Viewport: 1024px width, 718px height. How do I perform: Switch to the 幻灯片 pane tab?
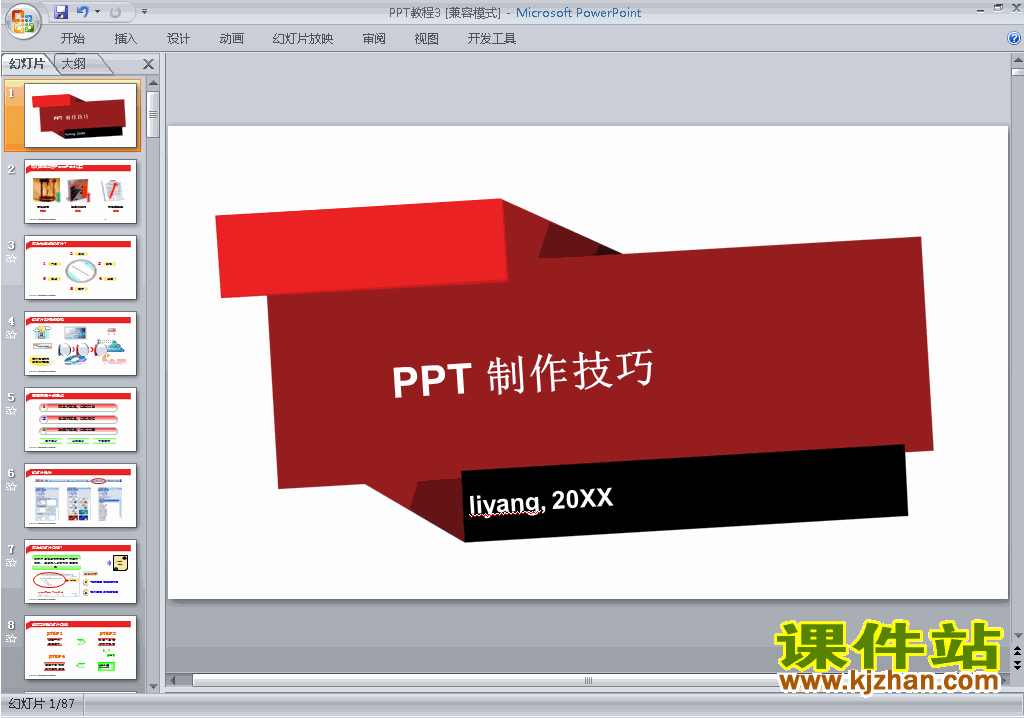click(27, 63)
